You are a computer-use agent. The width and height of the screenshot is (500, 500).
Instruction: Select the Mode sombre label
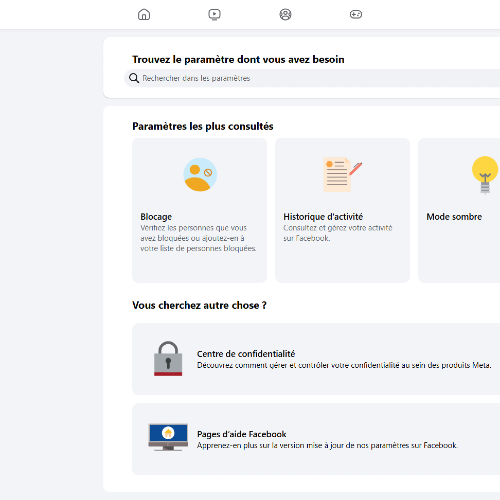pos(454,217)
